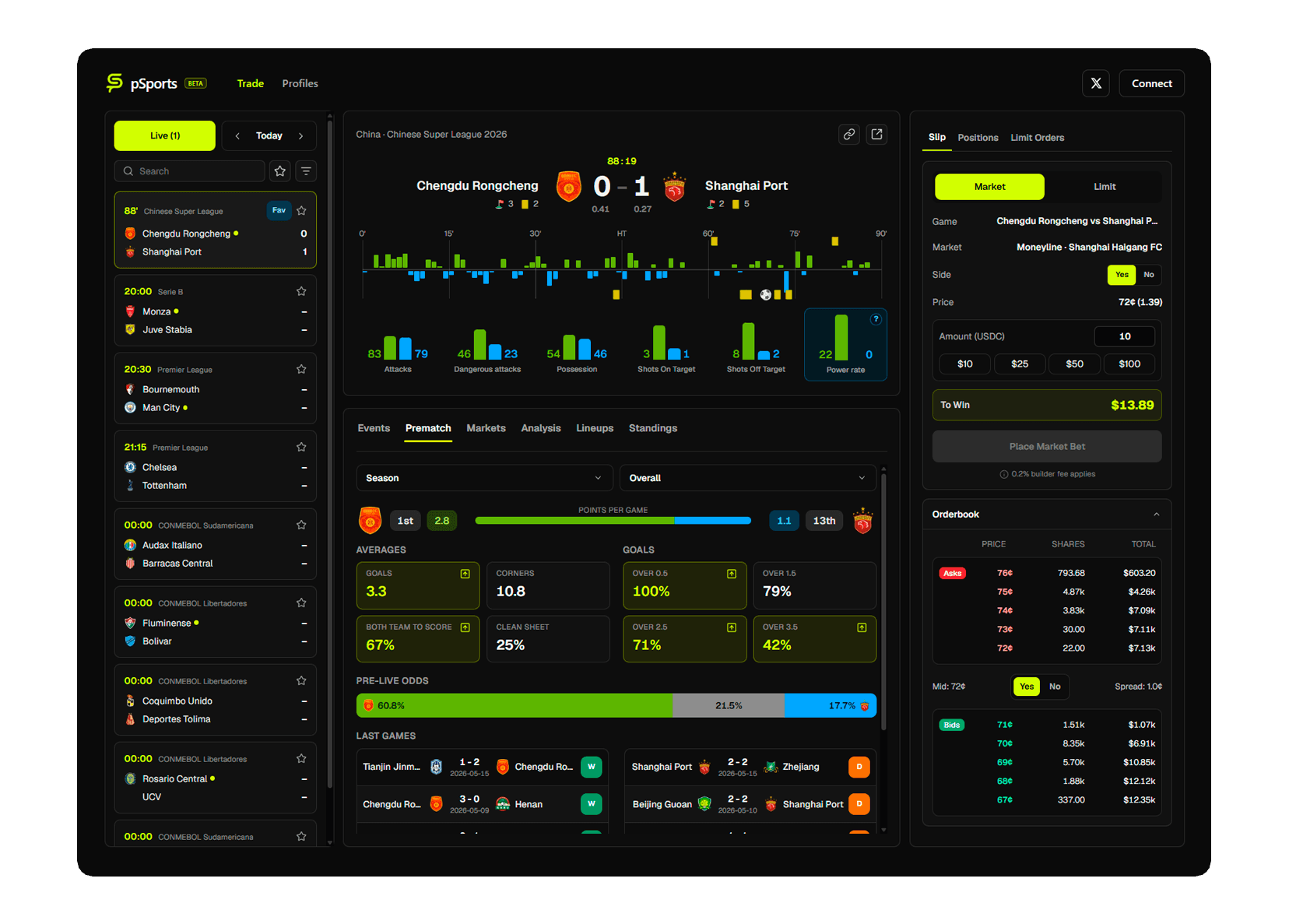The image size is (1289, 924).
Task: Open the Season dropdown
Action: click(483, 478)
